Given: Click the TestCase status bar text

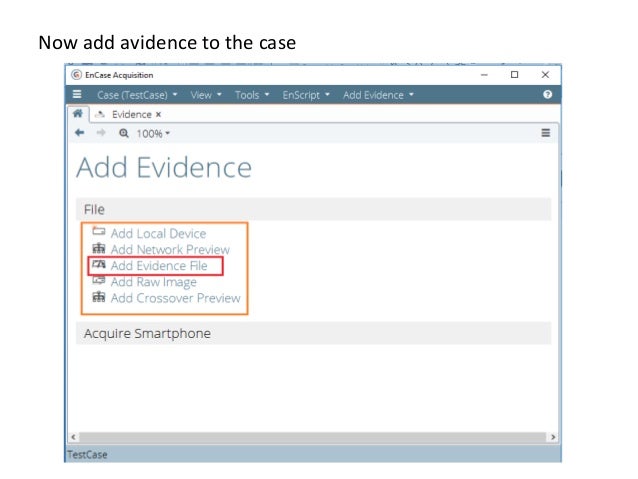Looking at the screenshot, I should pyautogui.click(x=87, y=455).
